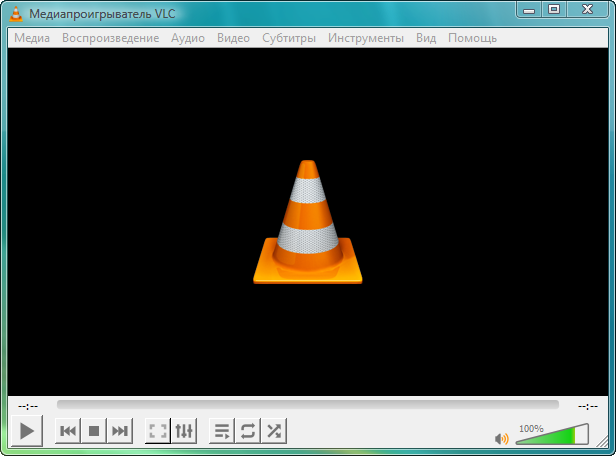The width and height of the screenshot is (616, 456).
Task: Click the playback seek bar
Action: pos(307,405)
